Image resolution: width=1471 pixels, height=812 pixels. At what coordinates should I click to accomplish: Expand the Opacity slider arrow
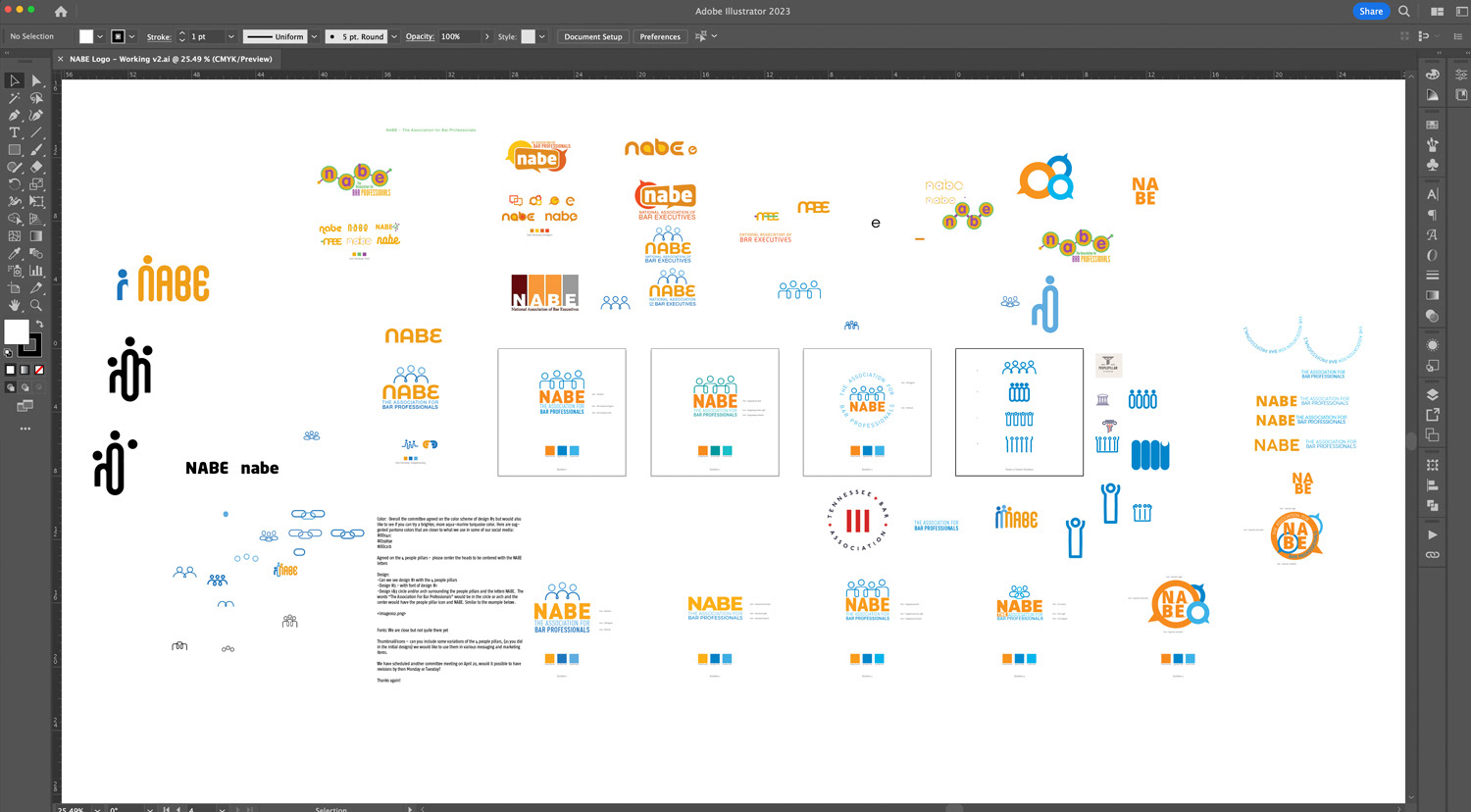coord(487,36)
